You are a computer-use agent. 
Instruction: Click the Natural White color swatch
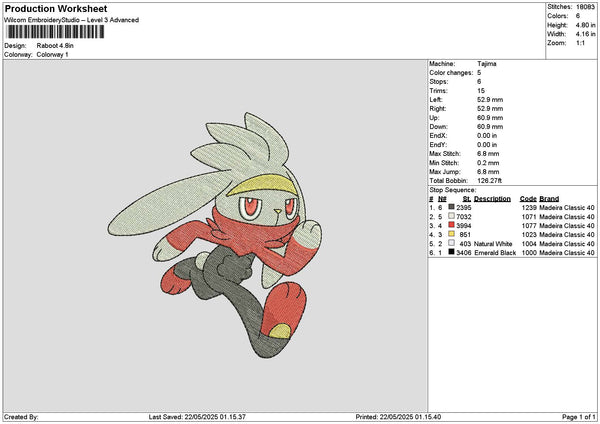[452, 243]
